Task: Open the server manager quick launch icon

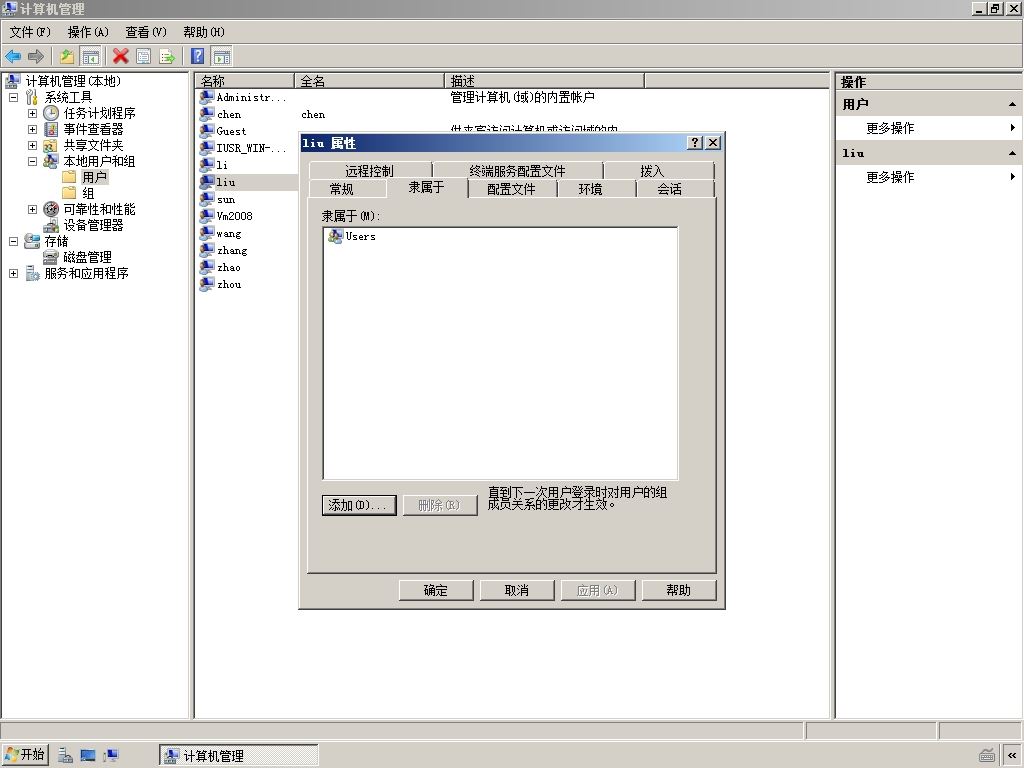Action: 65,756
